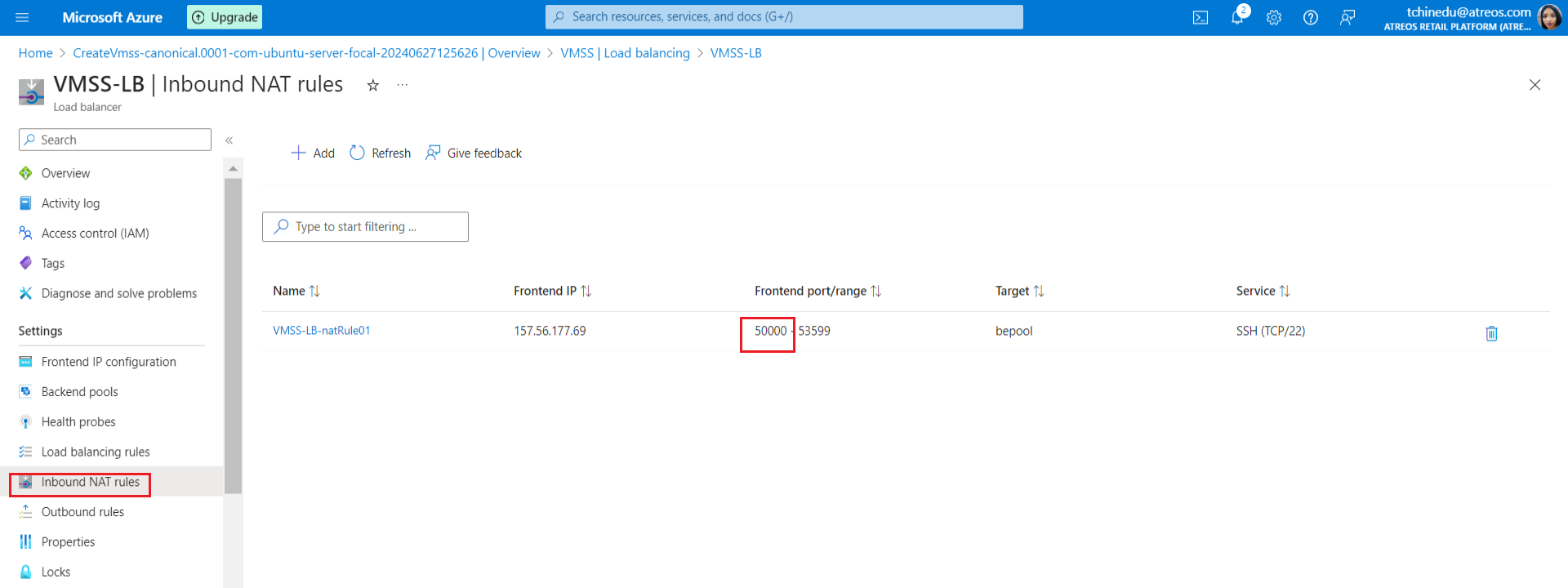This screenshot has height=588, width=1568.
Task: Click the filter rules text box
Action: pos(365,227)
